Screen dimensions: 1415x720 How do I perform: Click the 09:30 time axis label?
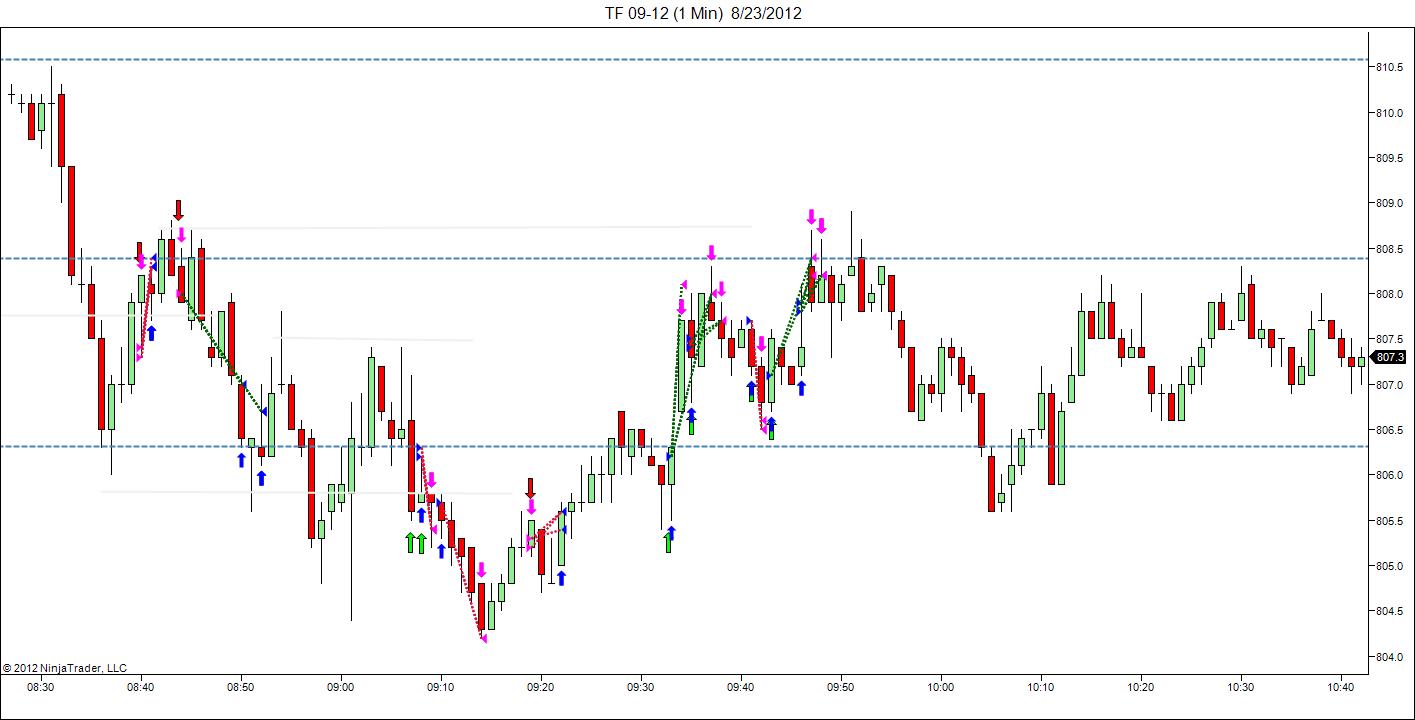(x=640, y=687)
